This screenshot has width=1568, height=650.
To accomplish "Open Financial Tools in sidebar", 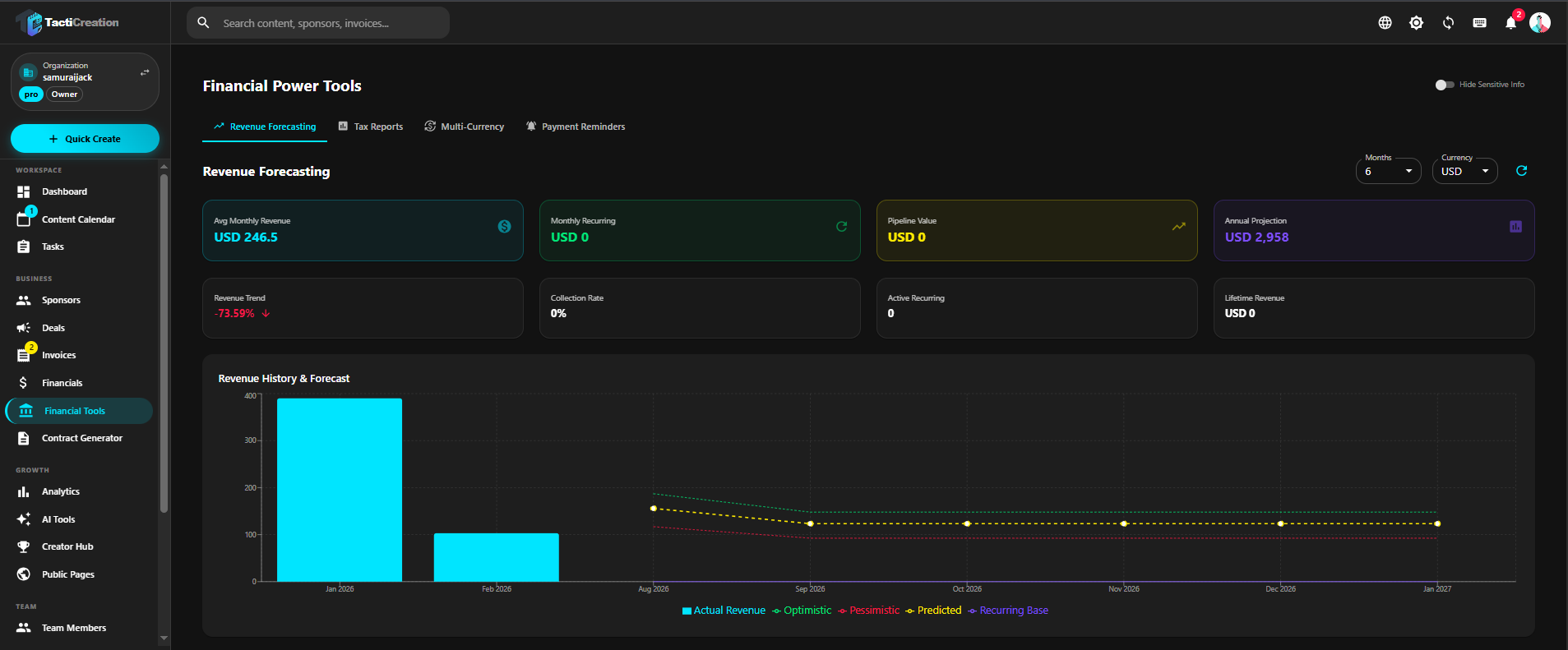I will (x=80, y=411).
